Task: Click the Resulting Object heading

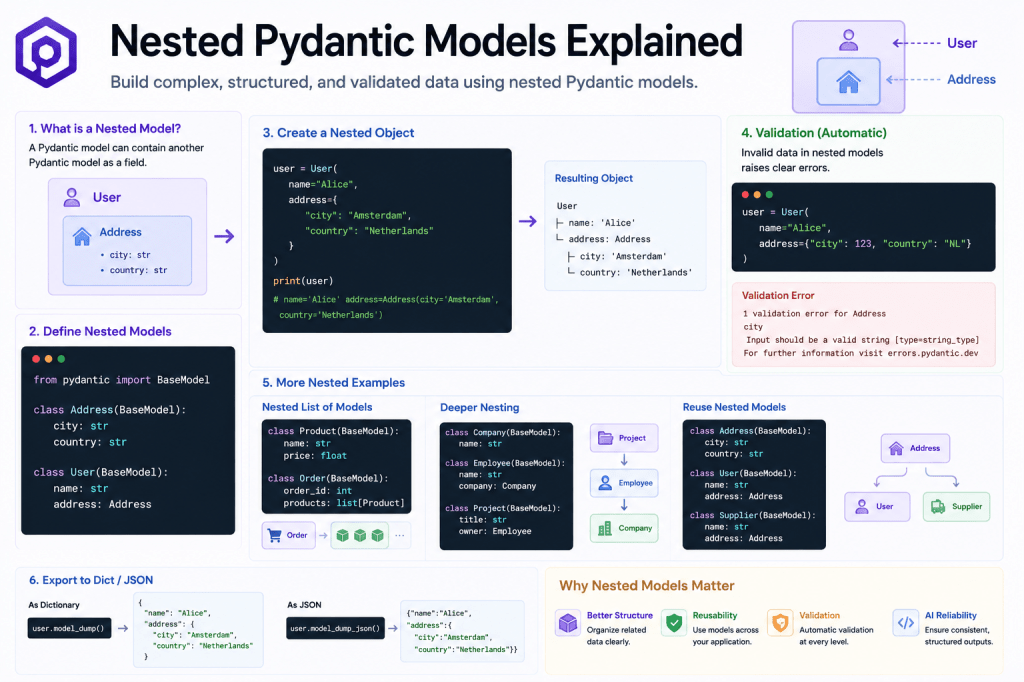Action: click(x=594, y=178)
